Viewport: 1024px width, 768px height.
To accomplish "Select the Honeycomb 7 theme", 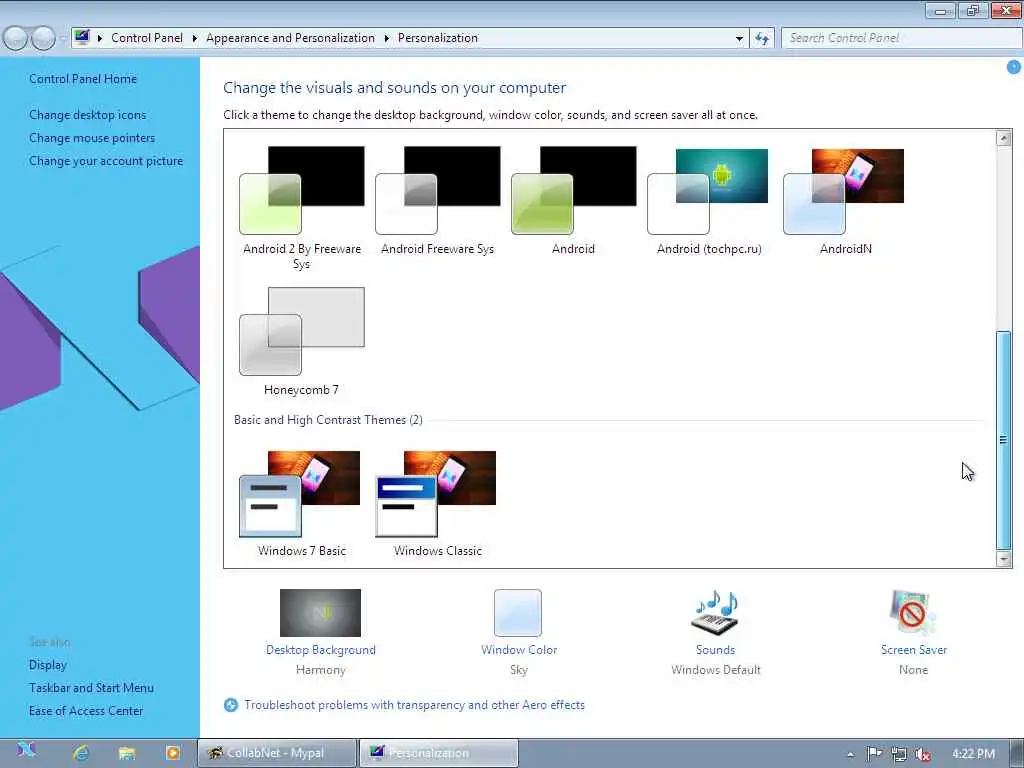I will (302, 342).
